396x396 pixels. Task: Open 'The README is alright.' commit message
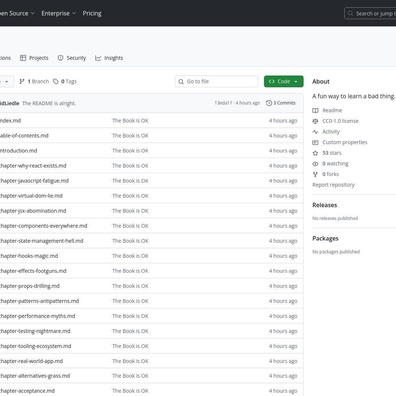tap(49, 103)
